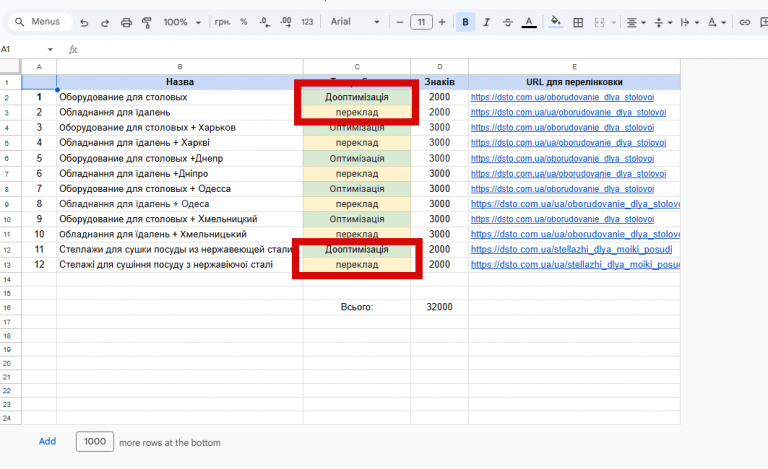Click the font size field showing 11
The width and height of the screenshot is (768, 469).
(x=421, y=22)
